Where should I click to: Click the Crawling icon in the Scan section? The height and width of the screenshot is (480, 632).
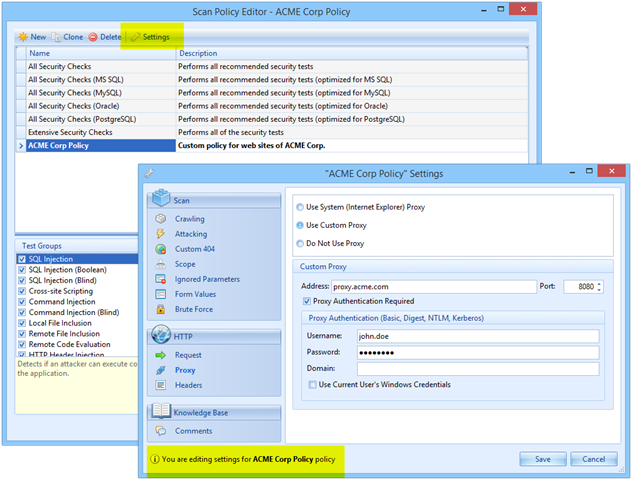161,218
